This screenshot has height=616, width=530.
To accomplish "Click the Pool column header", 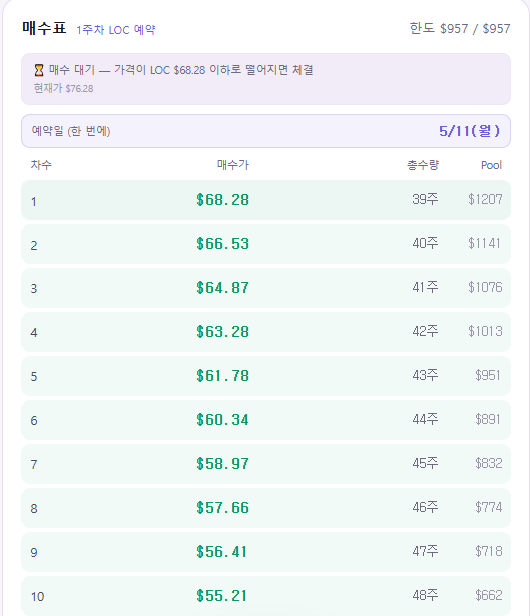I will click(x=491, y=165).
